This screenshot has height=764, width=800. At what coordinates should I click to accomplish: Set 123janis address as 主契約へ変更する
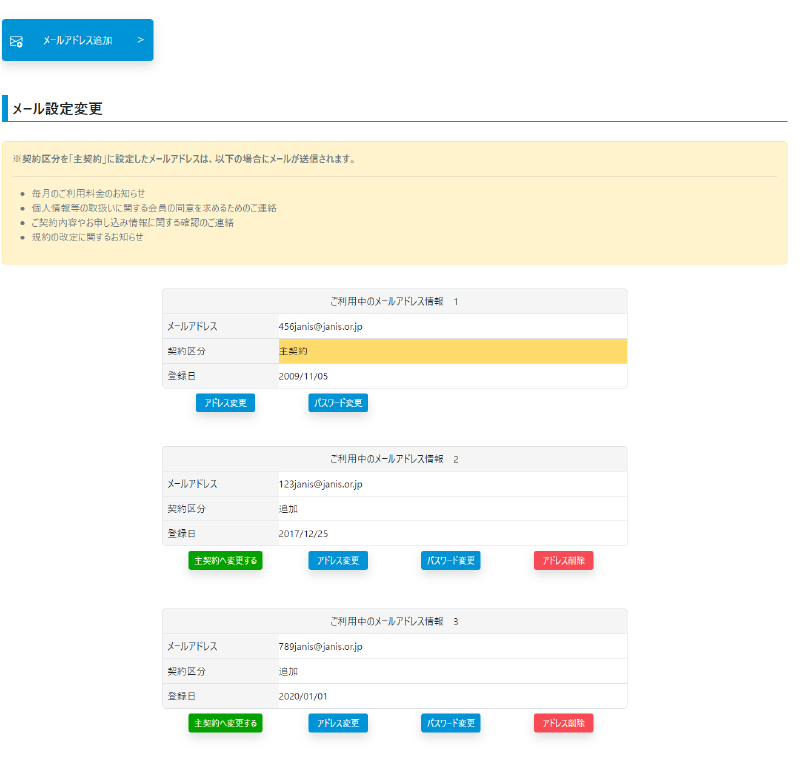coord(225,560)
